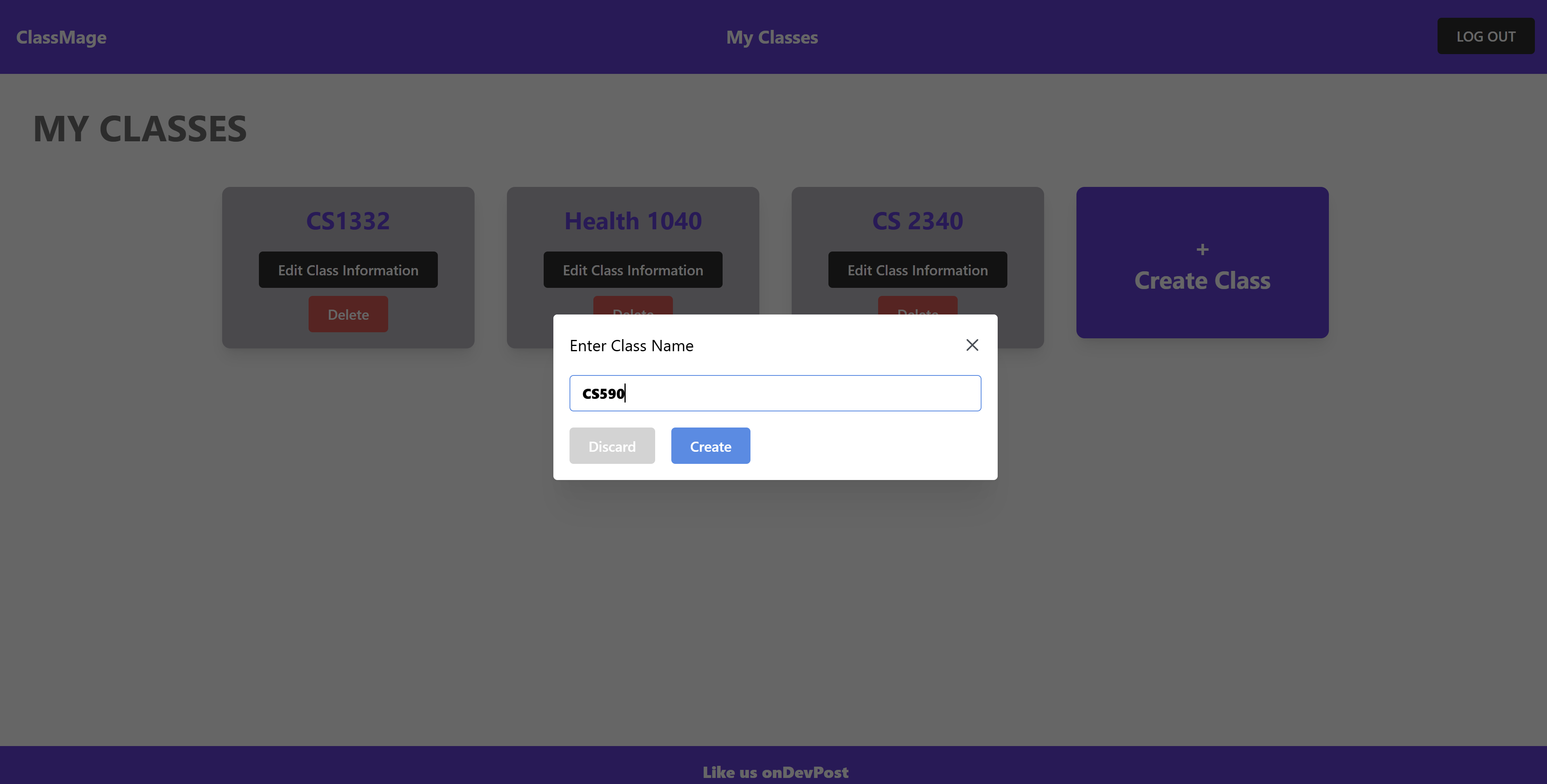Edit Class Information for Health 1040

tap(633, 270)
